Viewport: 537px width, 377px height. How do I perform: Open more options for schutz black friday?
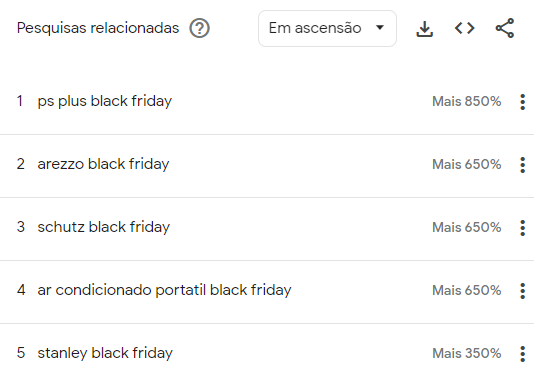pos(522,228)
